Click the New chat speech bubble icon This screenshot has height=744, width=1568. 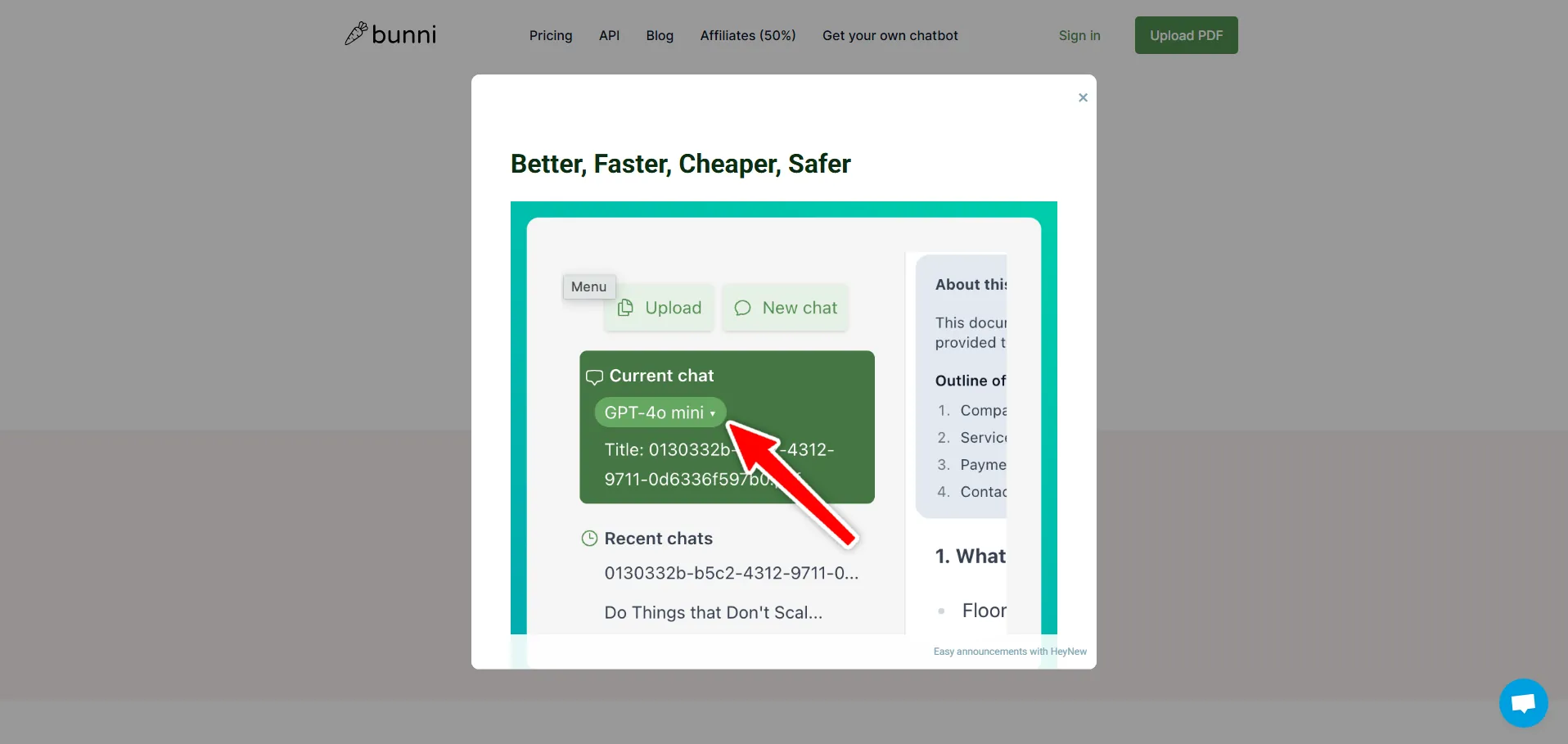click(x=742, y=308)
